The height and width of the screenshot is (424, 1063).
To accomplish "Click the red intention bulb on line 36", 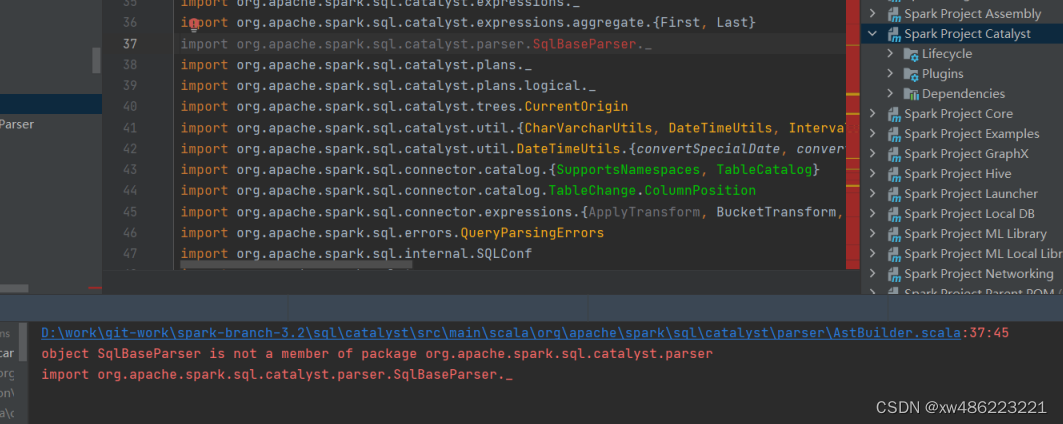I will [194, 26].
